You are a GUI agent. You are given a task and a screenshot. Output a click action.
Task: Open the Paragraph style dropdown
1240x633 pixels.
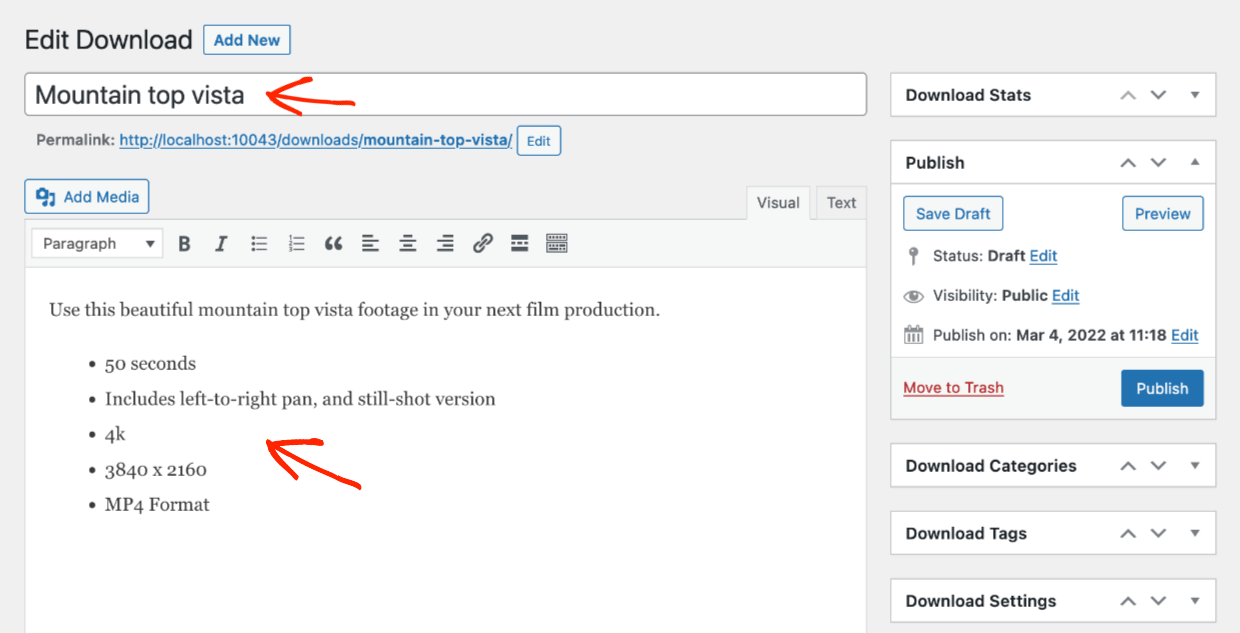[x=96, y=243]
